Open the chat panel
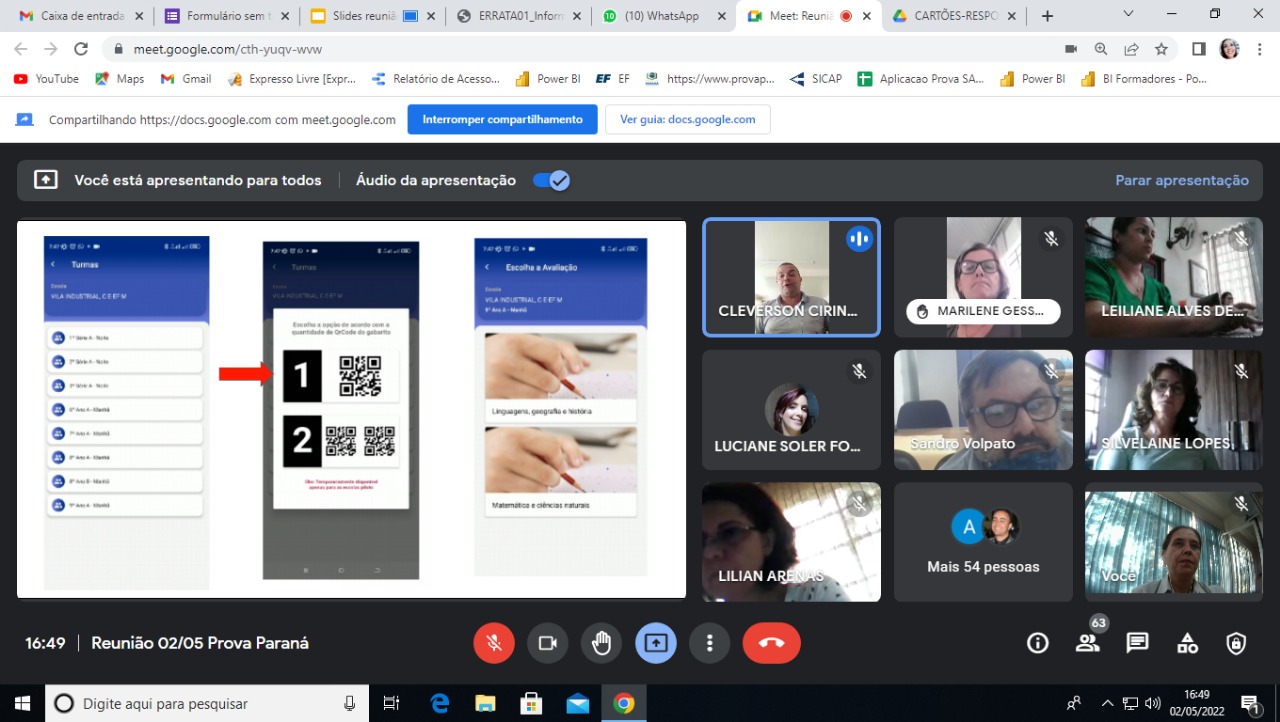 click(x=1137, y=643)
